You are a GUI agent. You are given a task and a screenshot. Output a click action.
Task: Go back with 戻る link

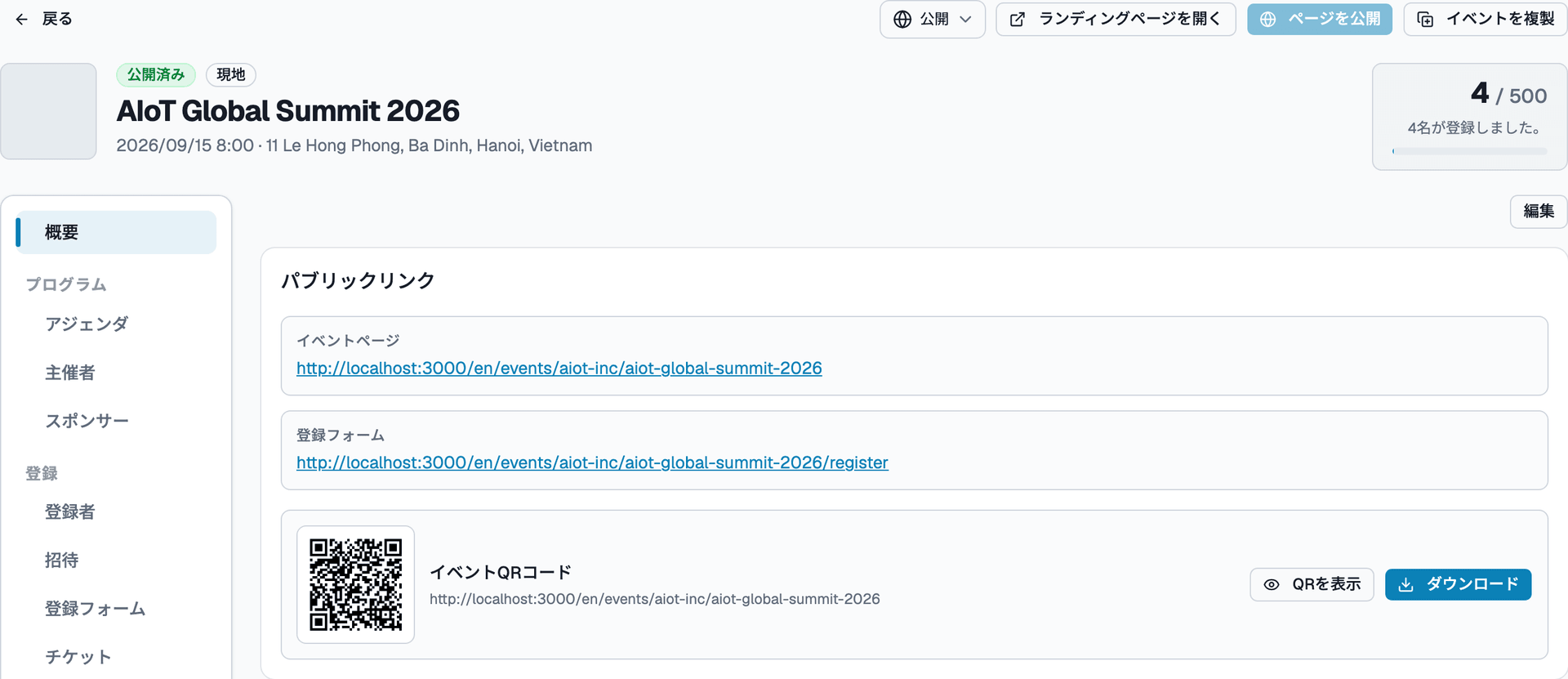coord(44,19)
